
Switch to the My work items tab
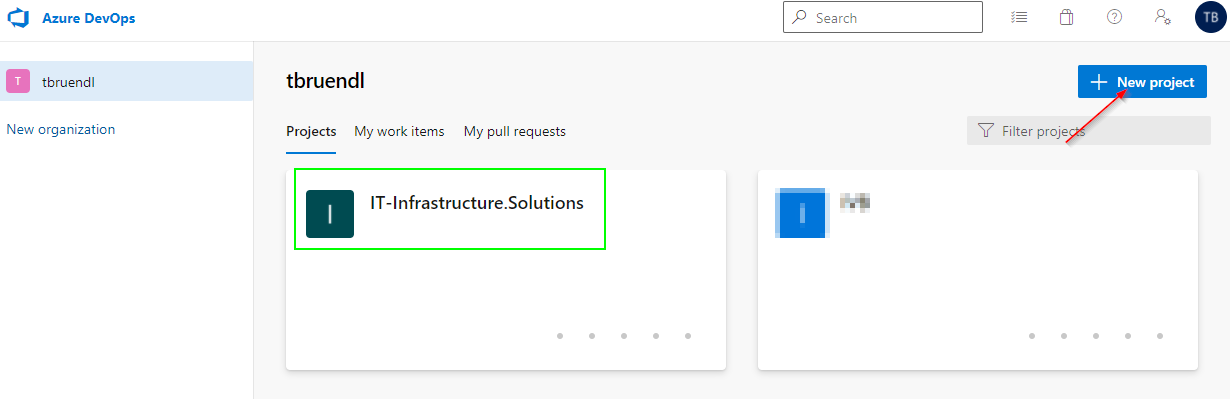399,131
